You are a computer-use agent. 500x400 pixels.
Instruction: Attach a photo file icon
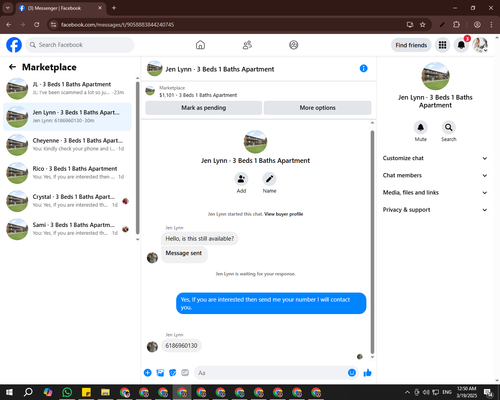(160, 373)
